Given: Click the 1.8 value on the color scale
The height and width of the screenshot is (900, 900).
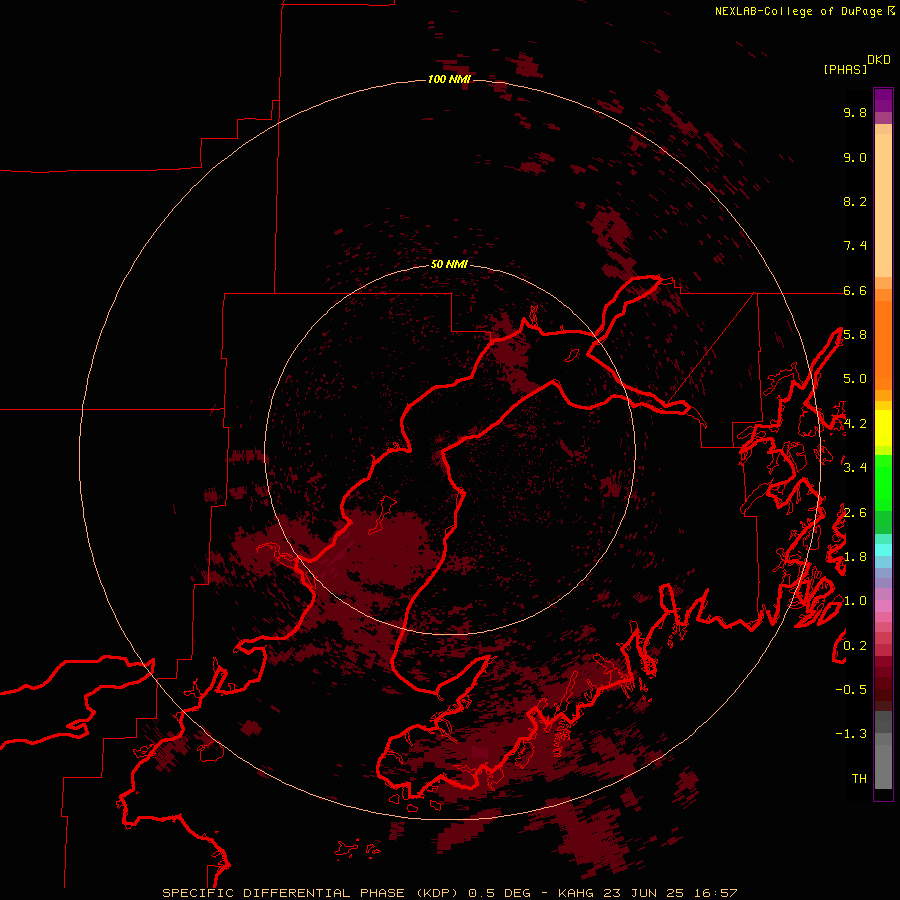Looking at the screenshot, I should pos(855,557).
